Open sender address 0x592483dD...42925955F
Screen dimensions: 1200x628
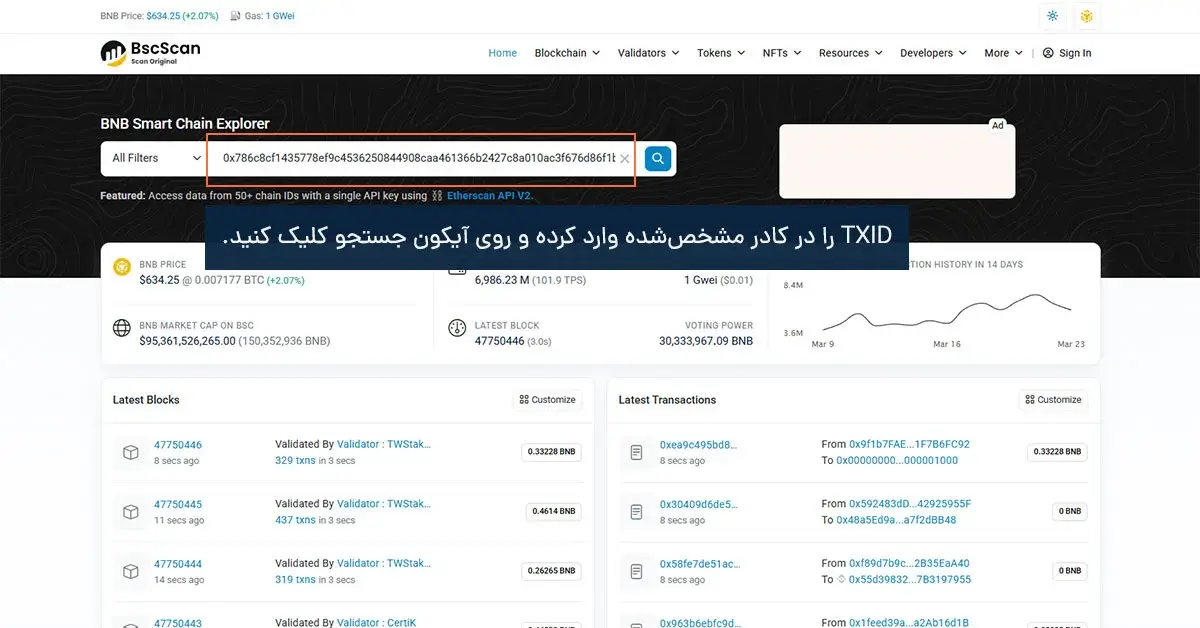910,504
